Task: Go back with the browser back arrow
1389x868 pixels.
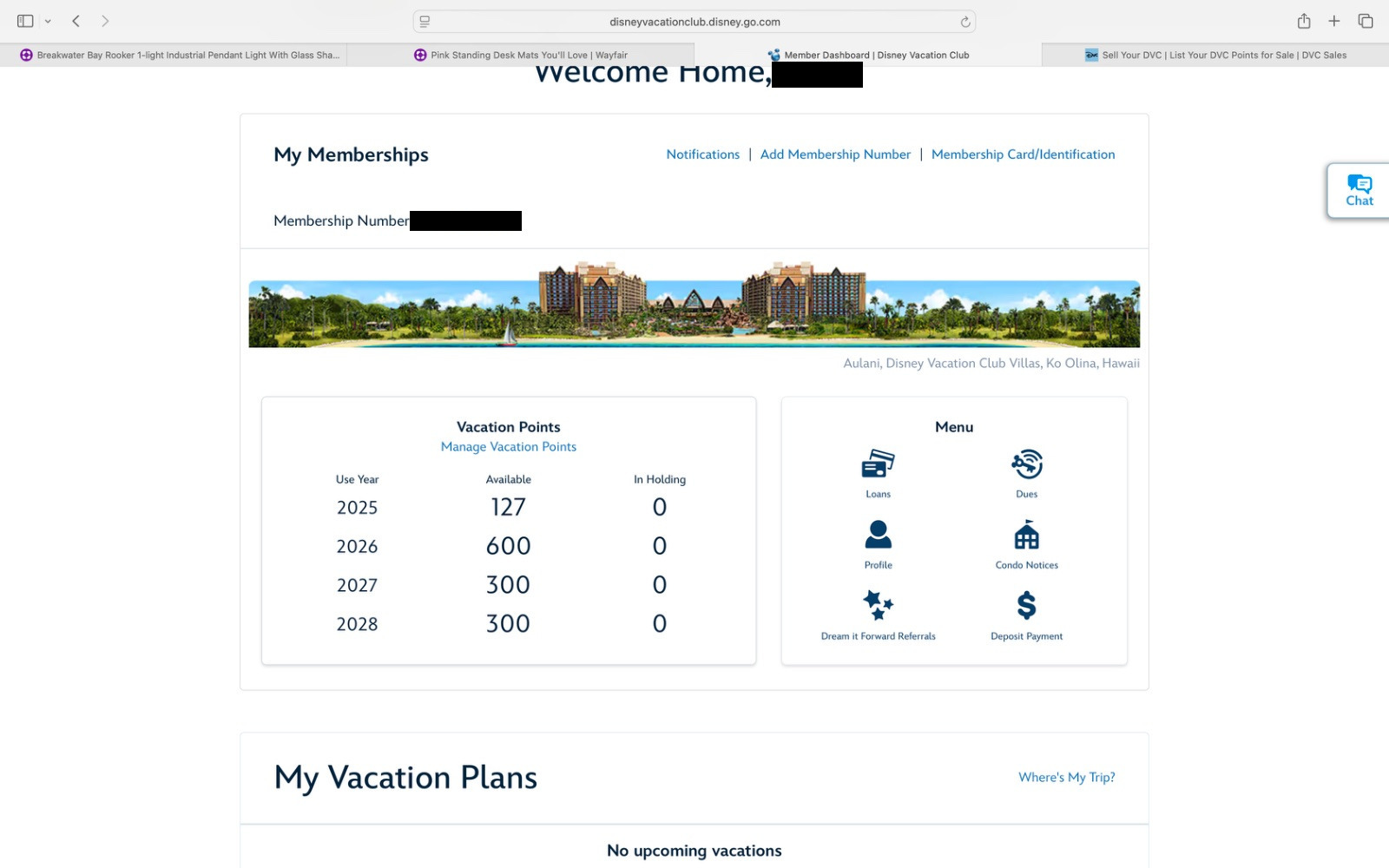Action: tap(76, 21)
